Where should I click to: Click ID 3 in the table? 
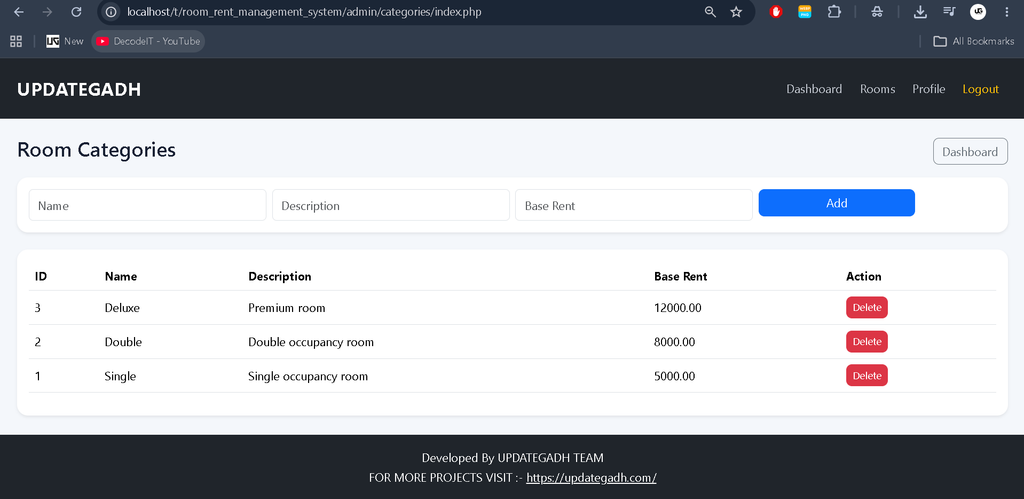click(x=37, y=308)
